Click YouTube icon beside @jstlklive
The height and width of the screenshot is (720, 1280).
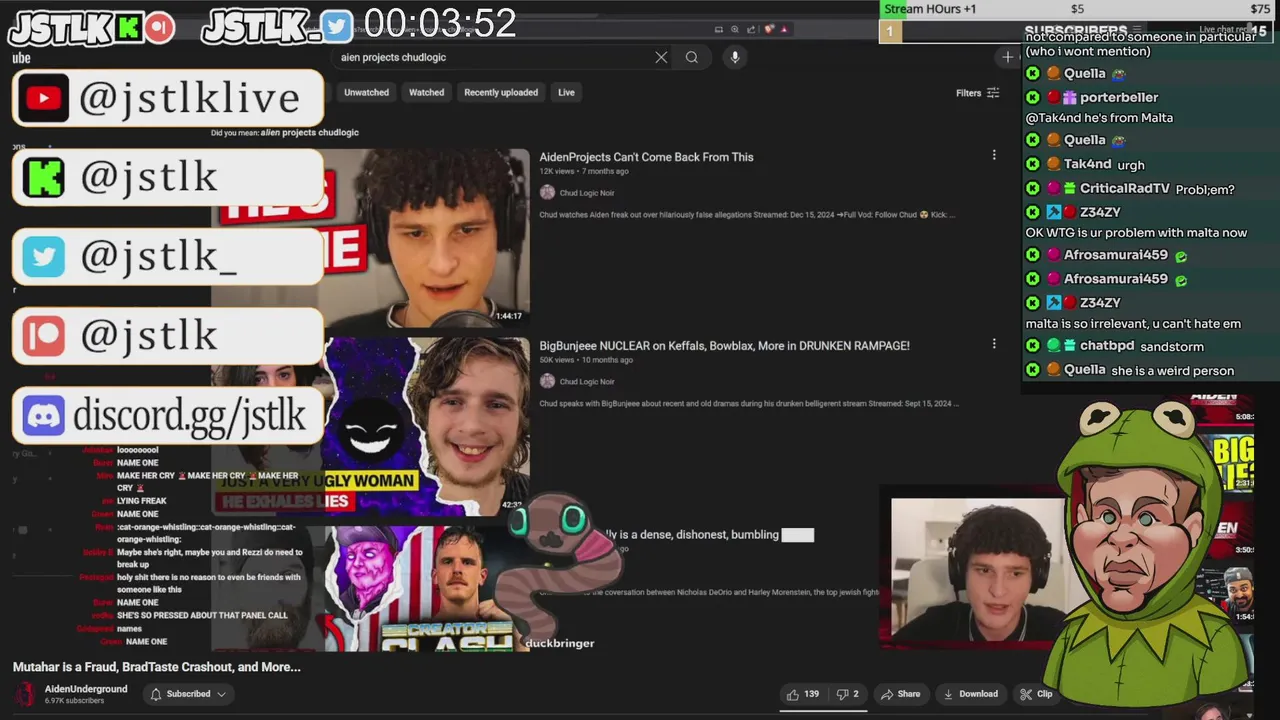pyautogui.click(x=43, y=97)
